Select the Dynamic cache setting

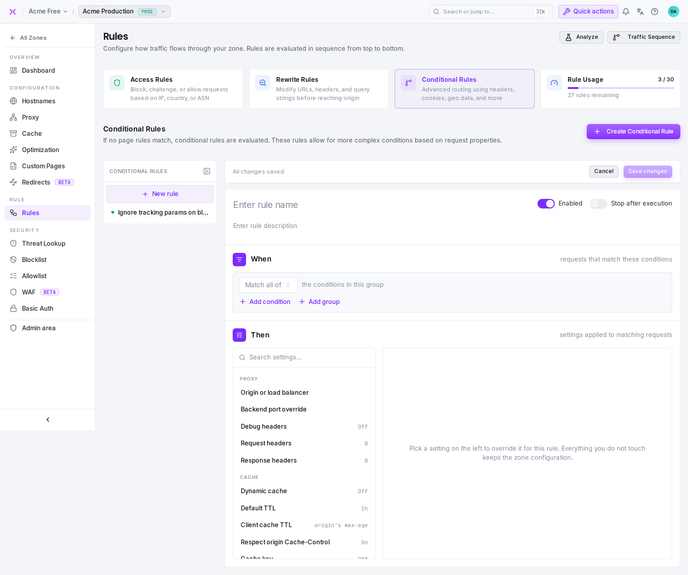(x=305, y=491)
